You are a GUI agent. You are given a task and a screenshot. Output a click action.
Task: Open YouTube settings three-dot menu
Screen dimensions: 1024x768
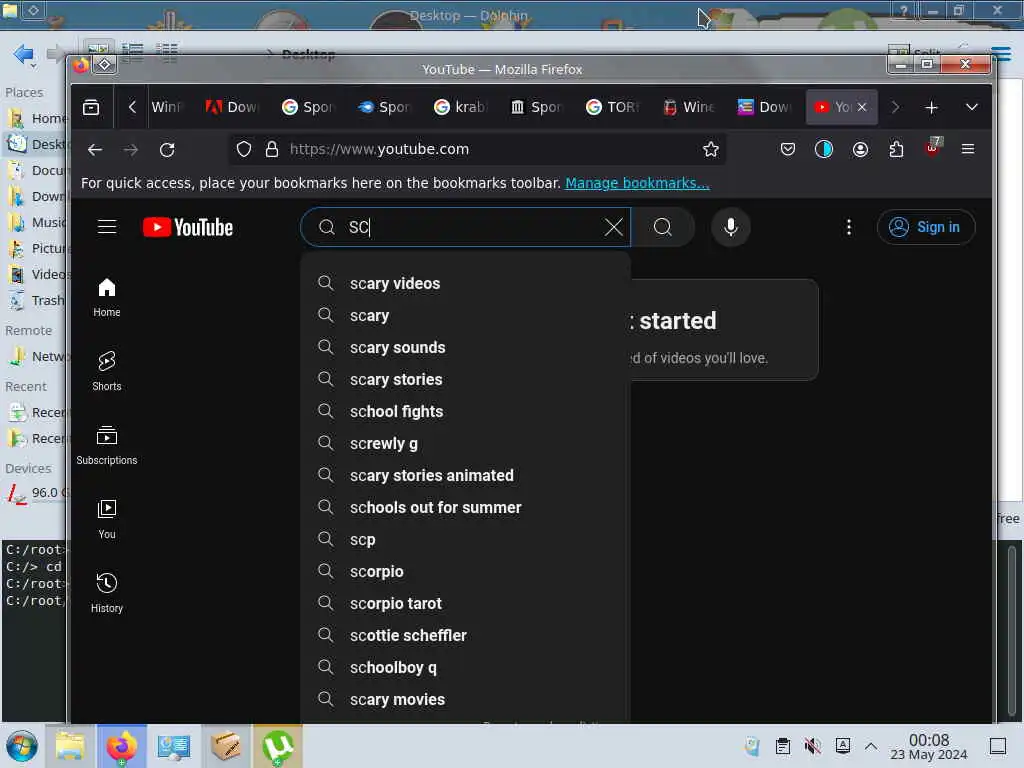[848, 227]
